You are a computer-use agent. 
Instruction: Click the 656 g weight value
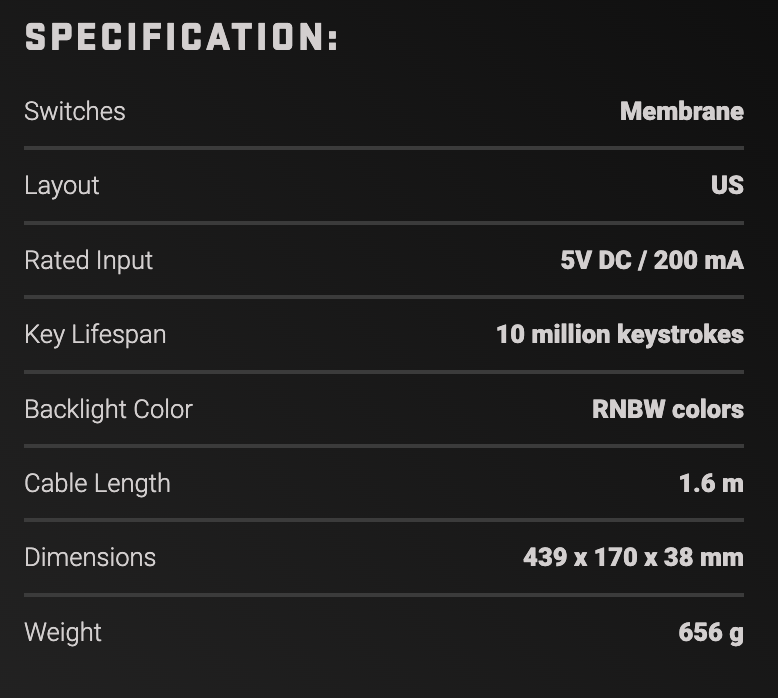point(711,632)
